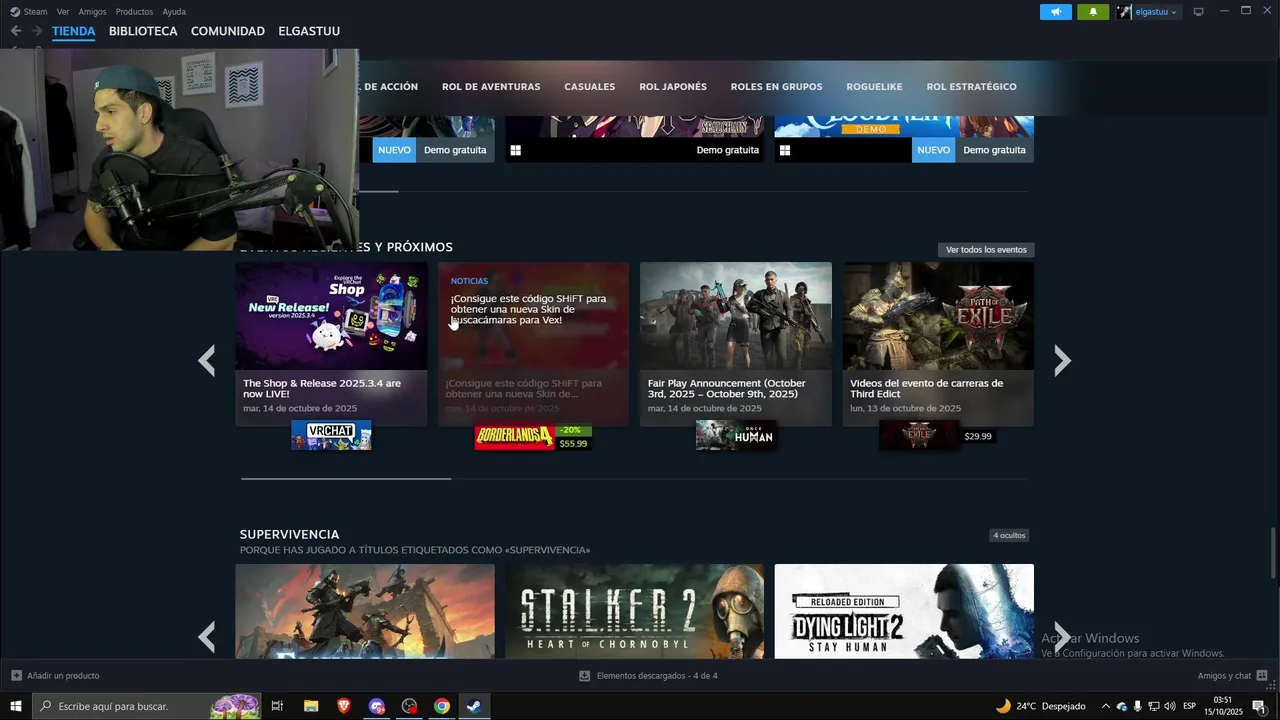The height and width of the screenshot is (720, 1280).
Task: Open the Dying Light 2 game capsule
Action: coord(904,611)
